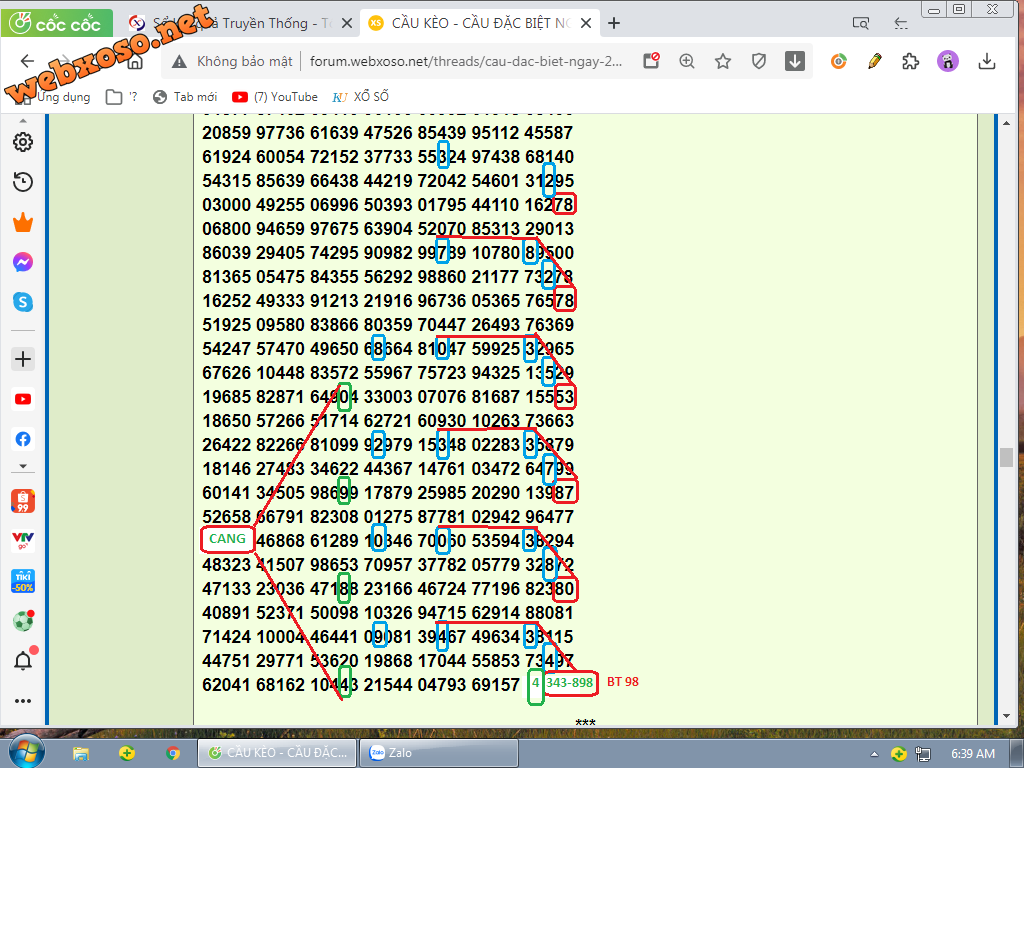Open Facebook sidebar shortcut
This screenshot has height=952, width=1036.
[22, 439]
